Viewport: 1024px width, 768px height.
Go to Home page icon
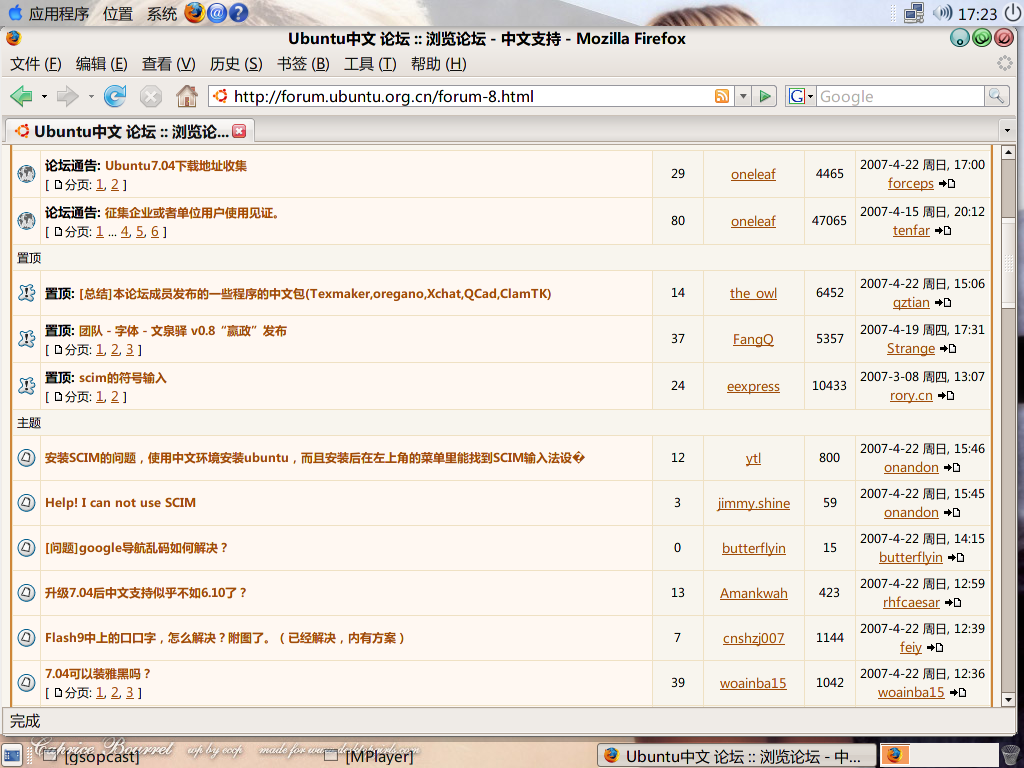tap(187, 97)
